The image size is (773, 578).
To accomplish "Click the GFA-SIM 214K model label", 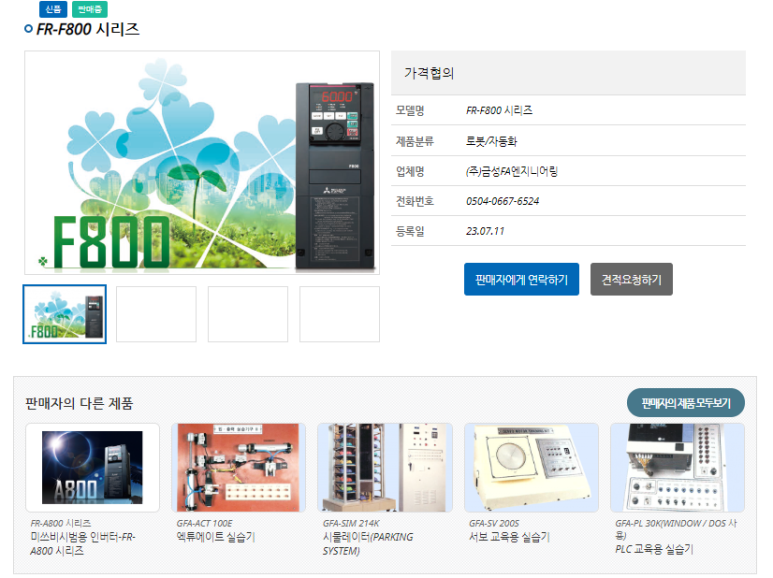I will pos(351,523).
